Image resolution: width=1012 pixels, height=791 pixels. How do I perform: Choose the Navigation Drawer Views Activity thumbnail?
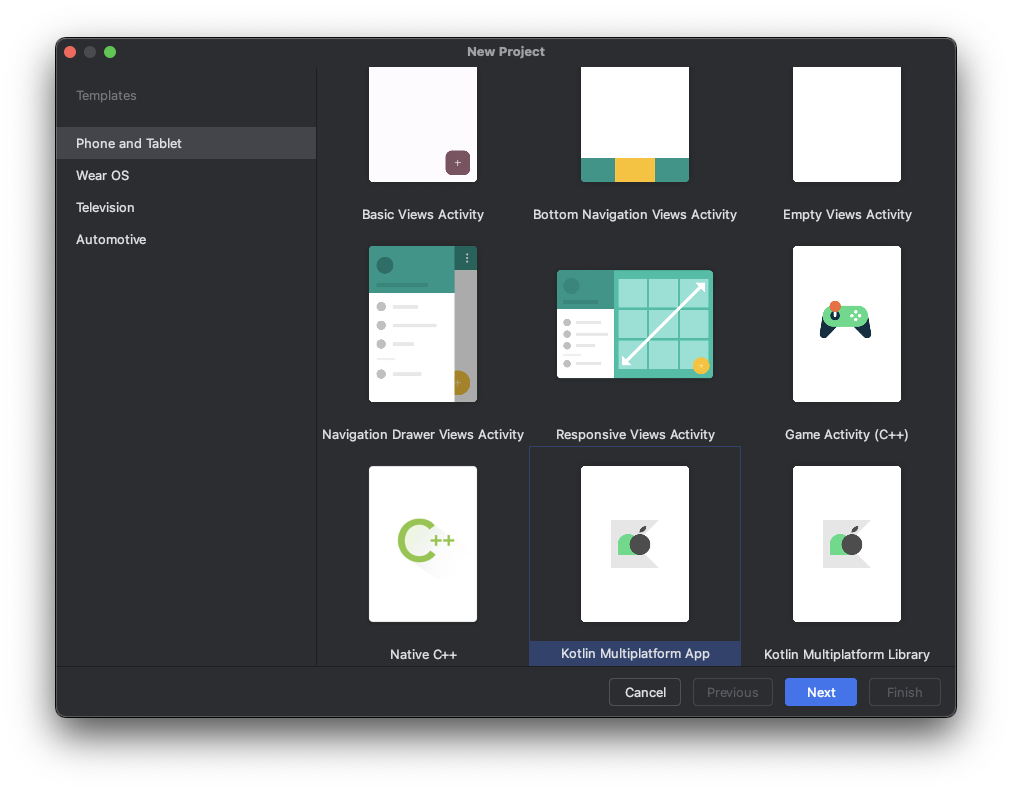pyautogui.click(x=423, y=324)
